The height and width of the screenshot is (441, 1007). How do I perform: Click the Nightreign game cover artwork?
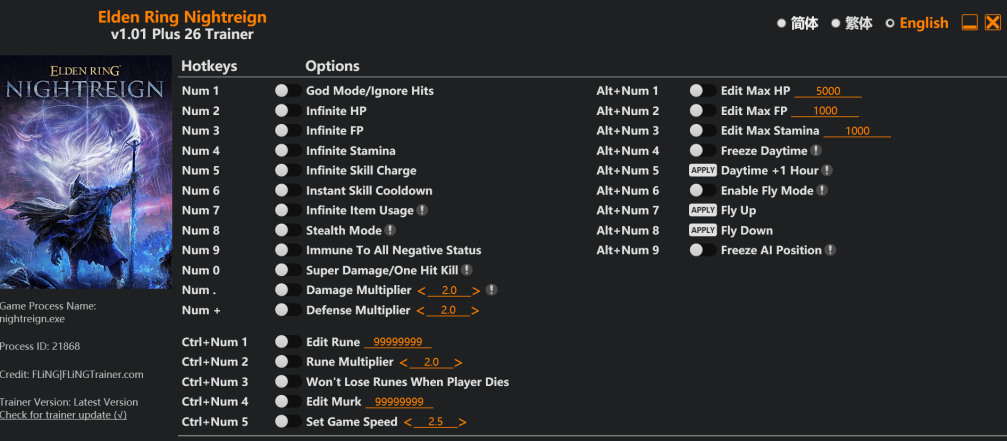[x=85, y=172]
